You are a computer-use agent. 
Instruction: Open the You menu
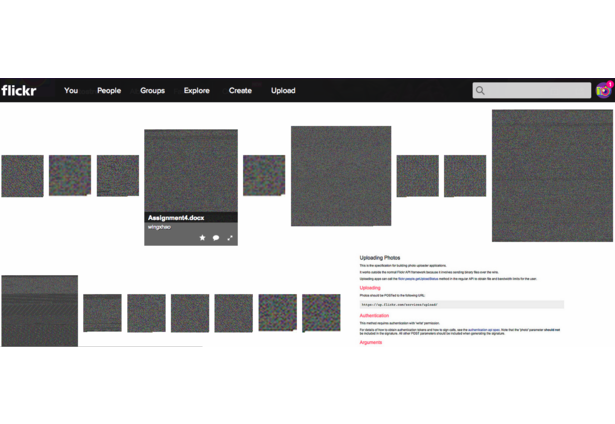pos(71,91)
